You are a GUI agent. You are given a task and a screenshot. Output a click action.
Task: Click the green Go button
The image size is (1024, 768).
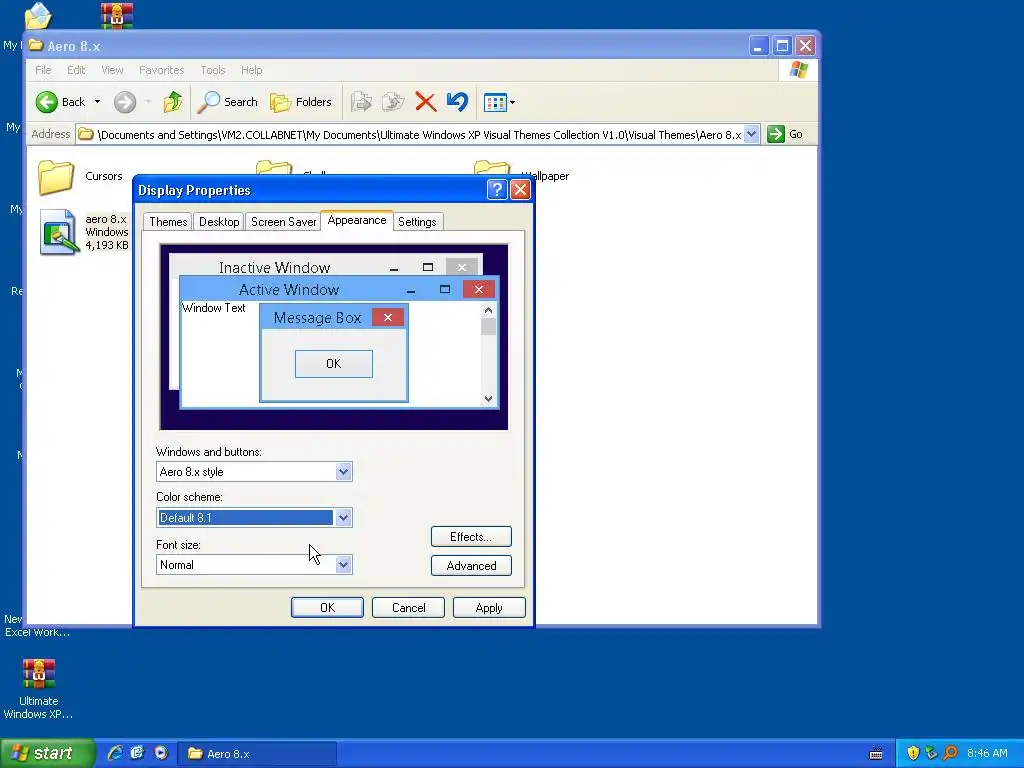point(785,134)
